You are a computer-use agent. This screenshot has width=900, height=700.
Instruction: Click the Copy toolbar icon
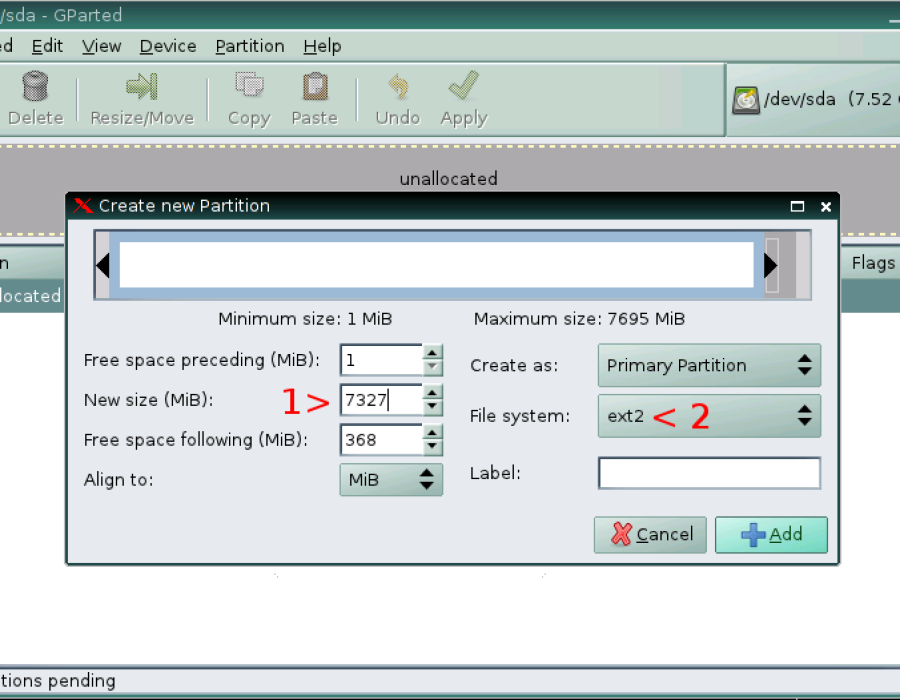coord(249,86)
